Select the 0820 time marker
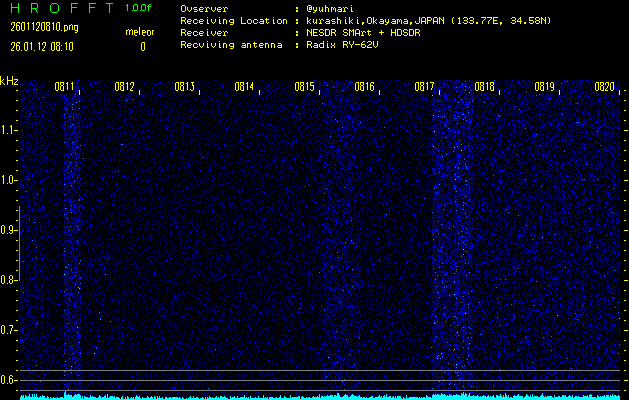629x400 pixels. pyautogui.click(x=604, y=87)
